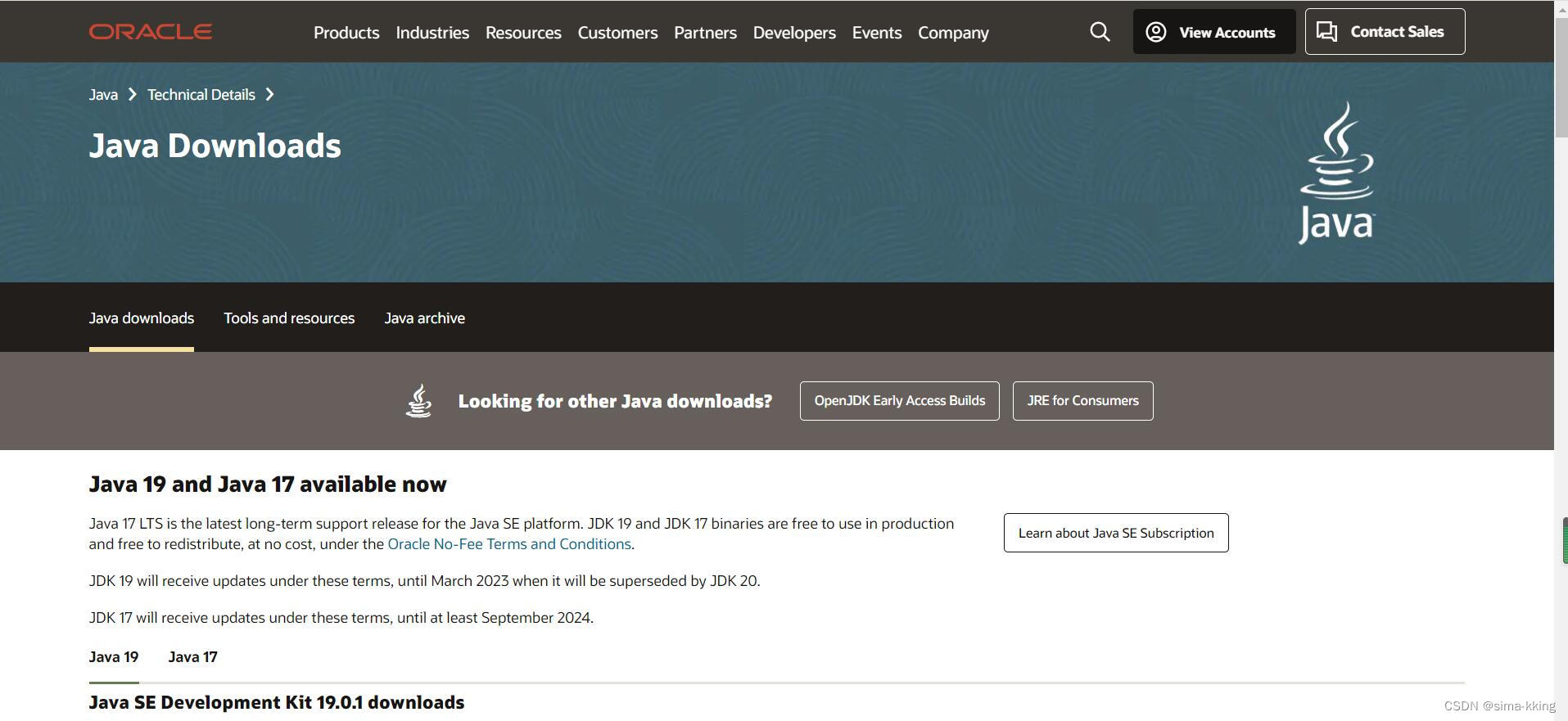
Task: Open JRE for Consumers
Action: (1082, 401)
